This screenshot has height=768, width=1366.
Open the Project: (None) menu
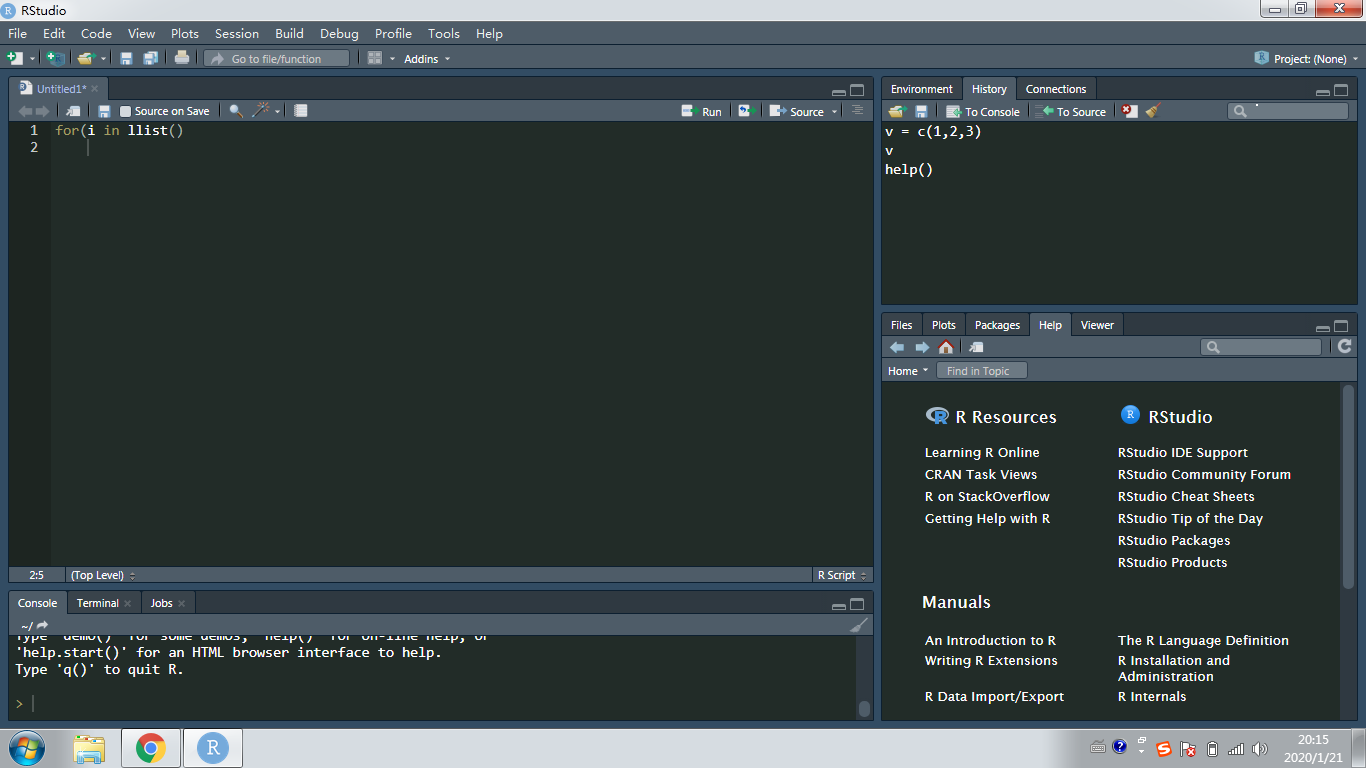pos(1306,58)
